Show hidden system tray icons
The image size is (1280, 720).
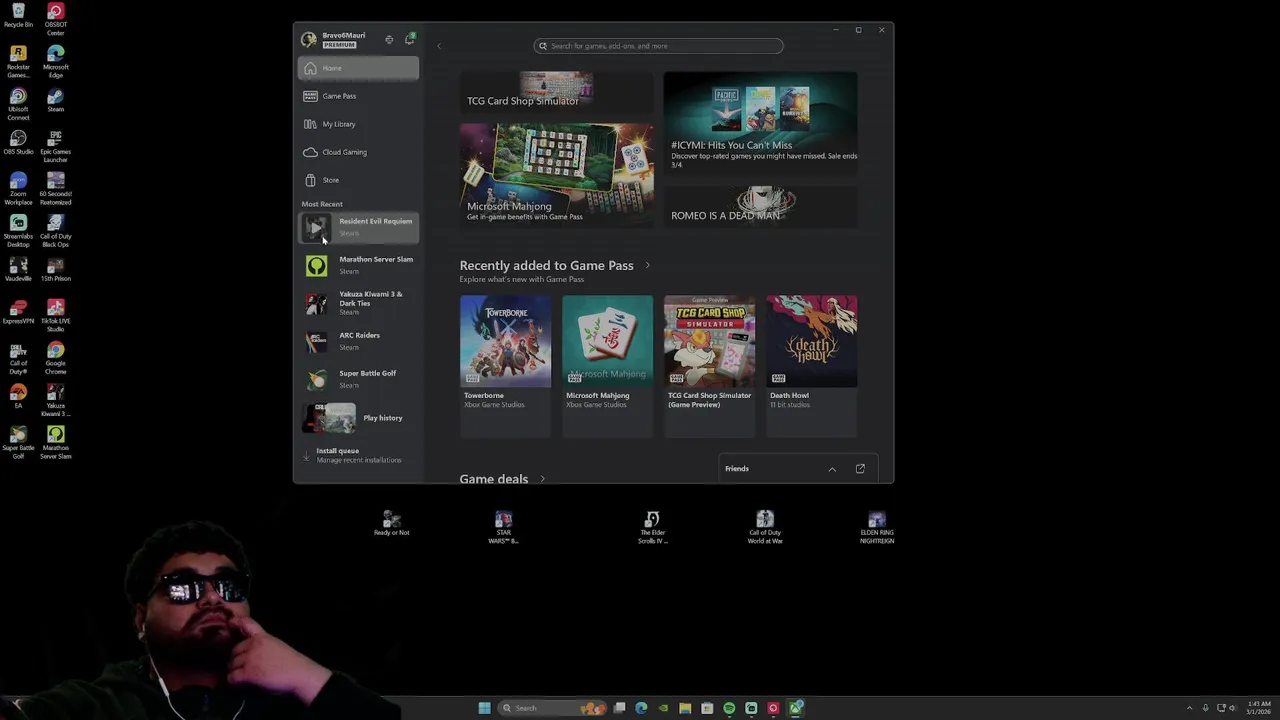click(1189, 708)
